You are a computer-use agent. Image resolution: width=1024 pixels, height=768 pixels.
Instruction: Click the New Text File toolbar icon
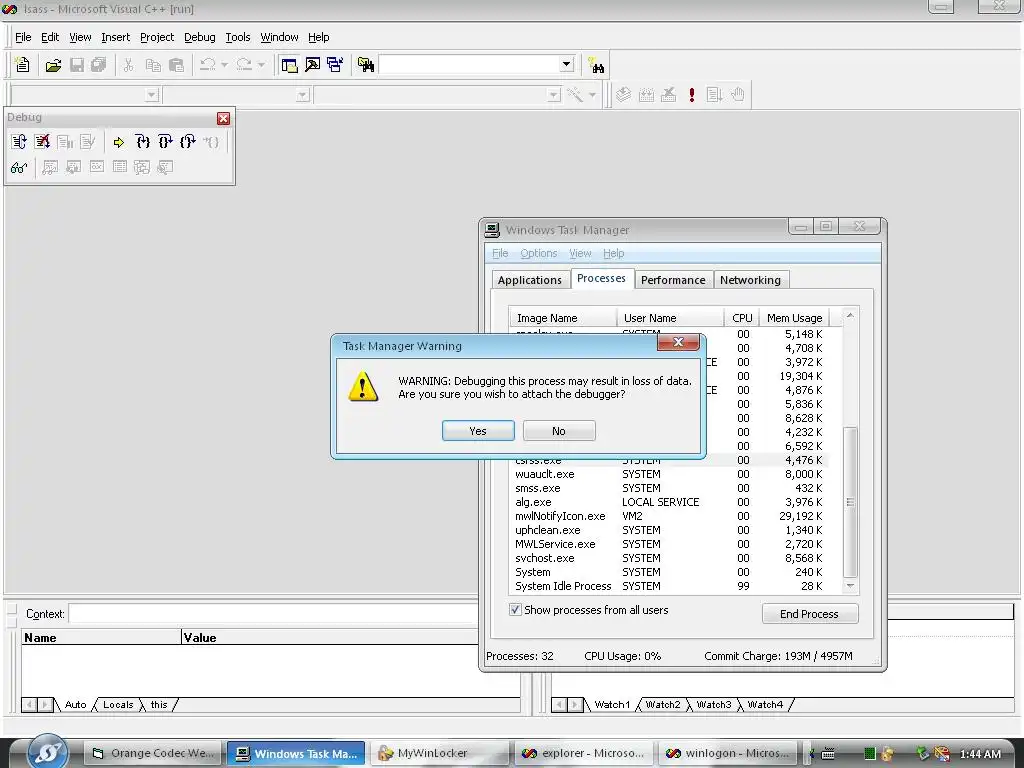[22, 65]
